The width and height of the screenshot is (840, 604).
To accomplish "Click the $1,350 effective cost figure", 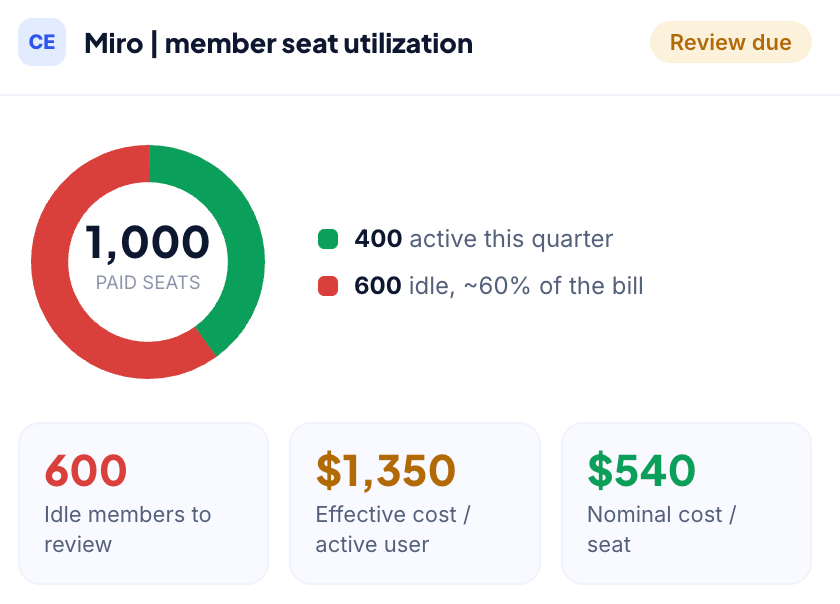I will (x=386, y=471).
